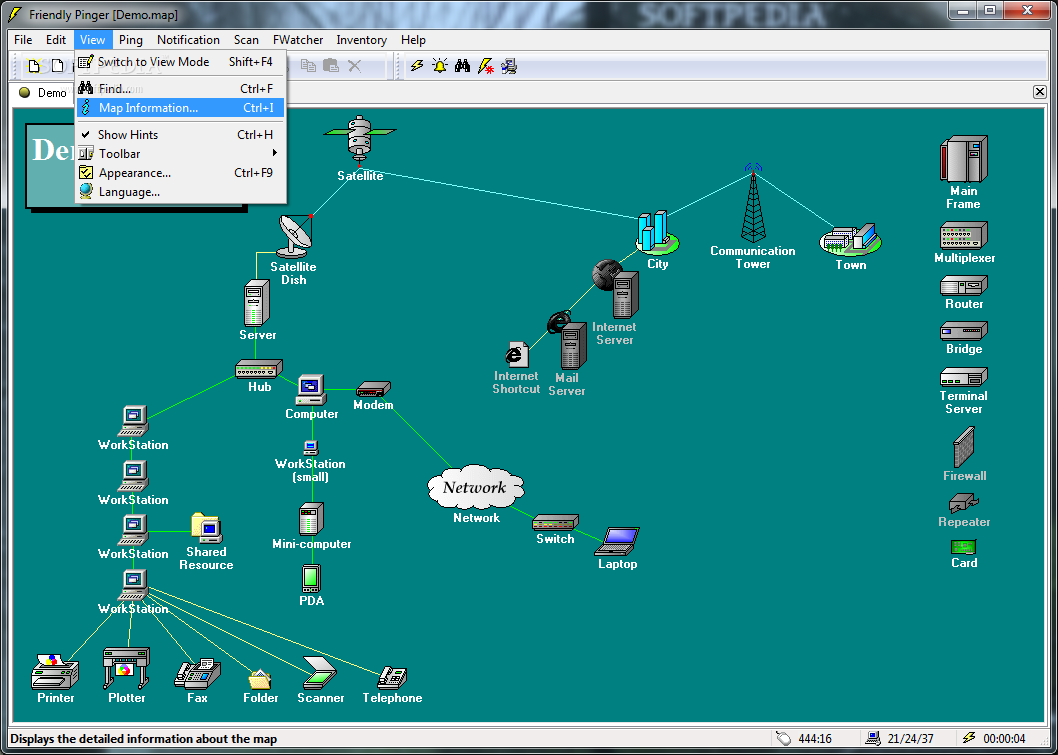Select the Scanner icon
1058x755 pixels.
320,672
